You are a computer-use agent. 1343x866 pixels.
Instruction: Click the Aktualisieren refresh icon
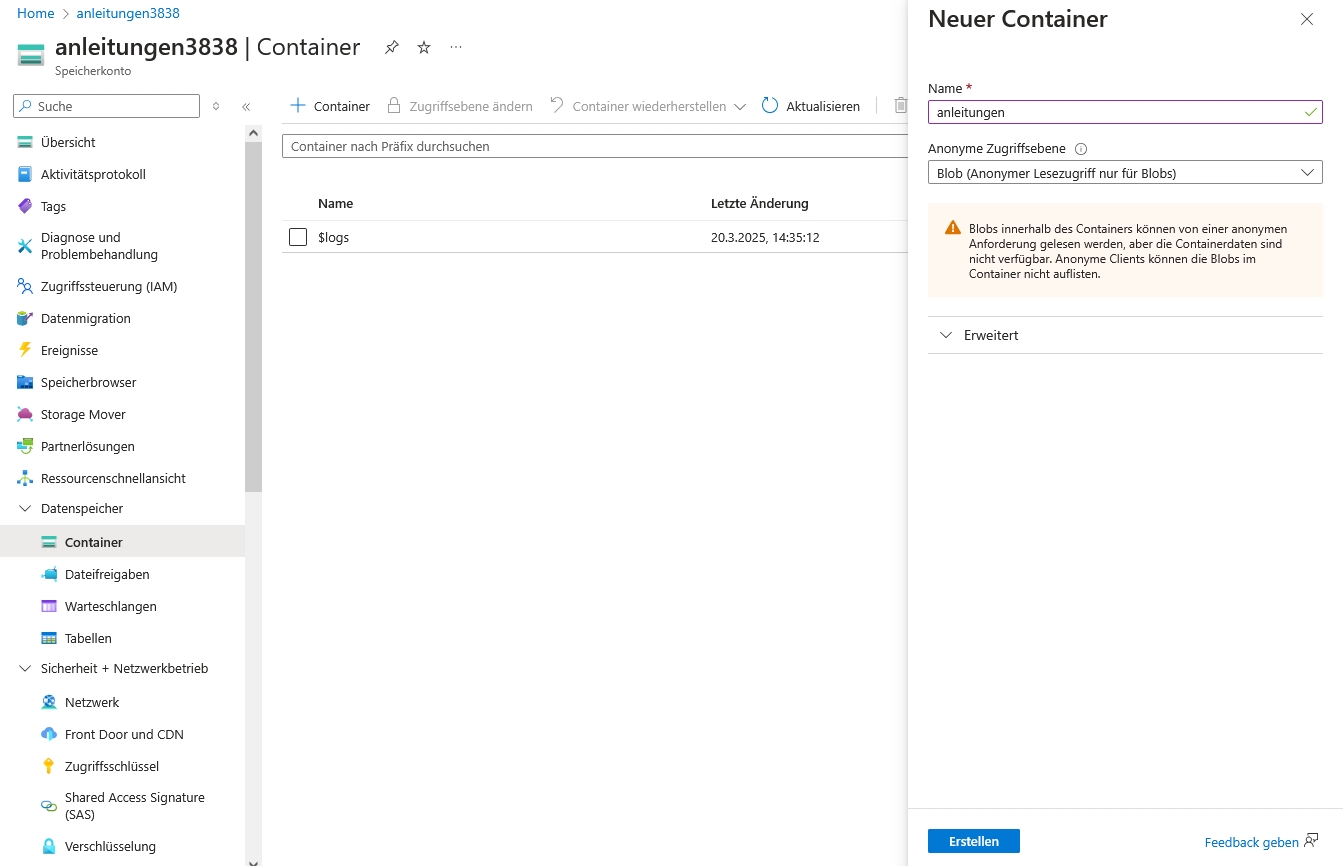pos(770,106)
